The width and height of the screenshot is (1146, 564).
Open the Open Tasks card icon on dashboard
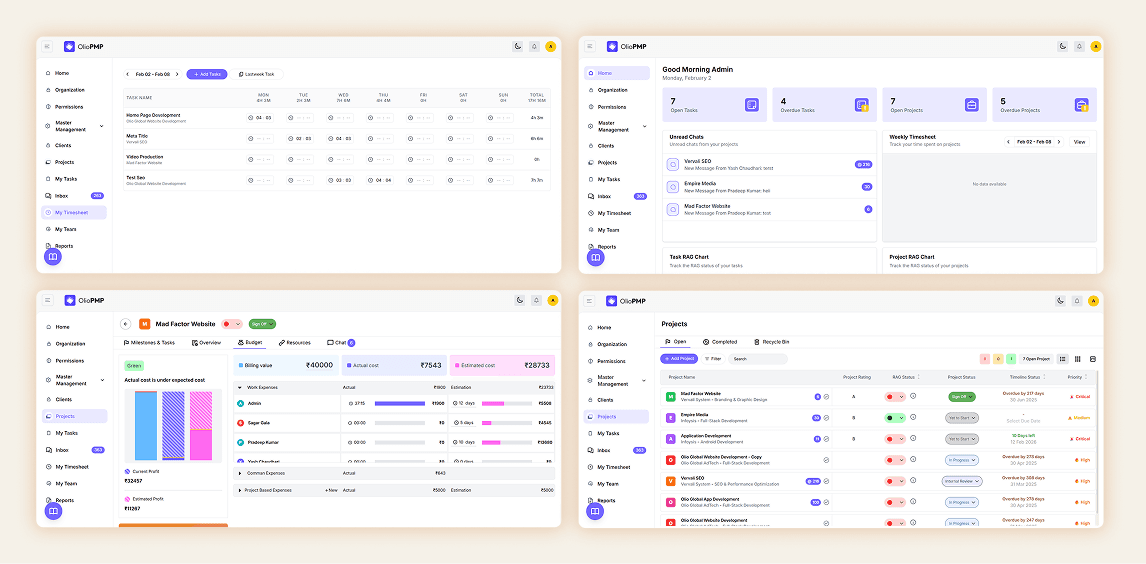[751, 105]
